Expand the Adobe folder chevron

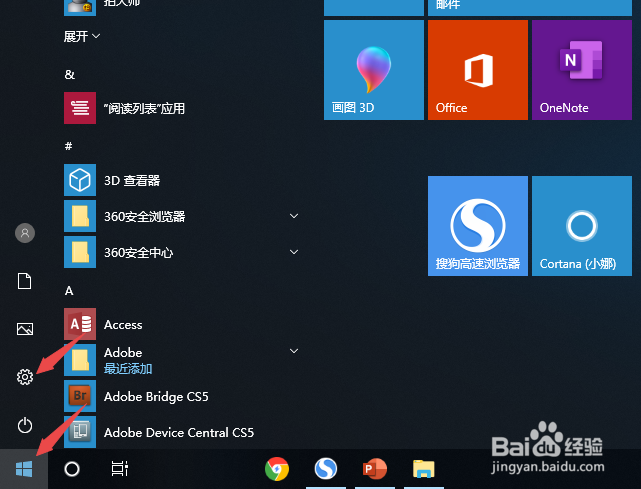point(294,351)
